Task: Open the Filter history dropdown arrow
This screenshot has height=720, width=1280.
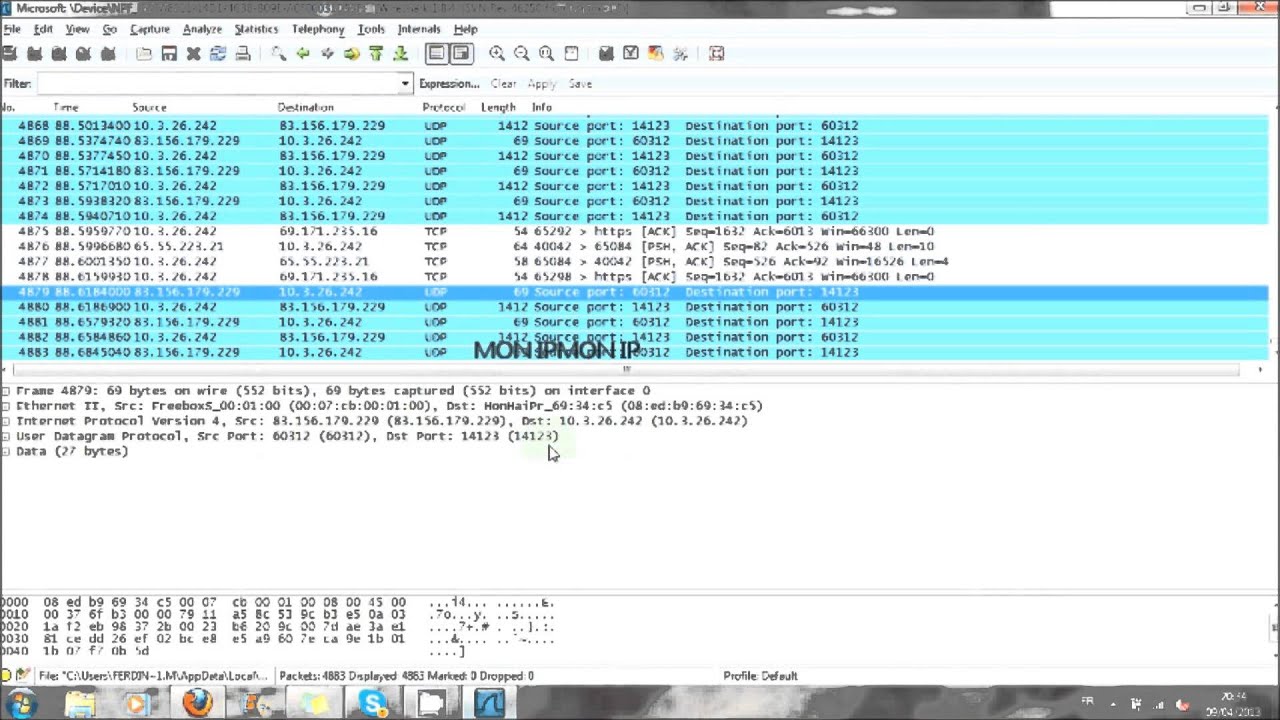Action: pos(405,84)
